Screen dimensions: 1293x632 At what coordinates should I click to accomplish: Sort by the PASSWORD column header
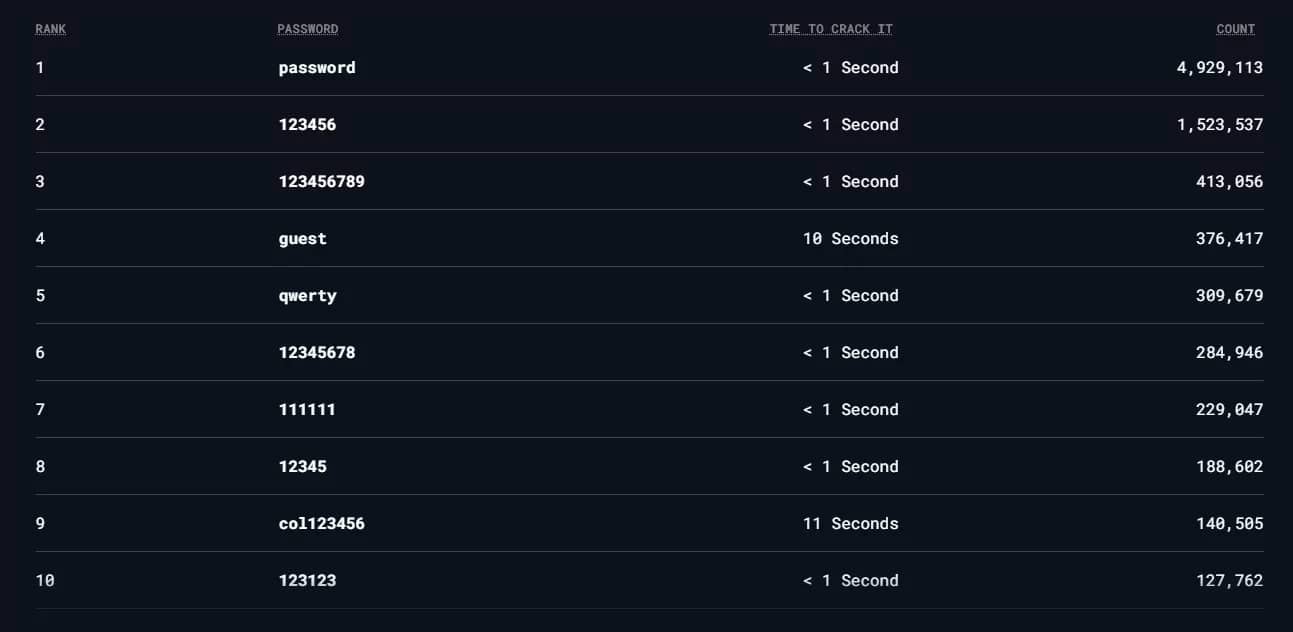[307, 29]
